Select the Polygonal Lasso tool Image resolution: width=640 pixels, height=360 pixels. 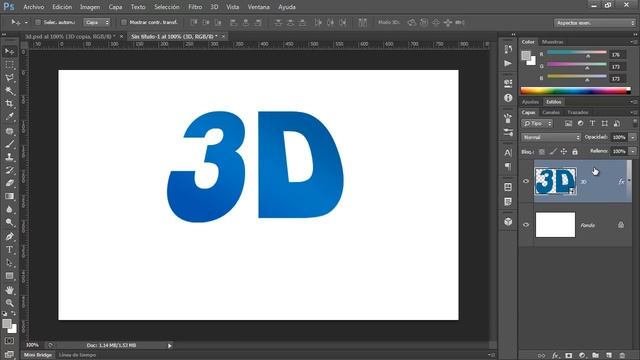coord(9,78)
